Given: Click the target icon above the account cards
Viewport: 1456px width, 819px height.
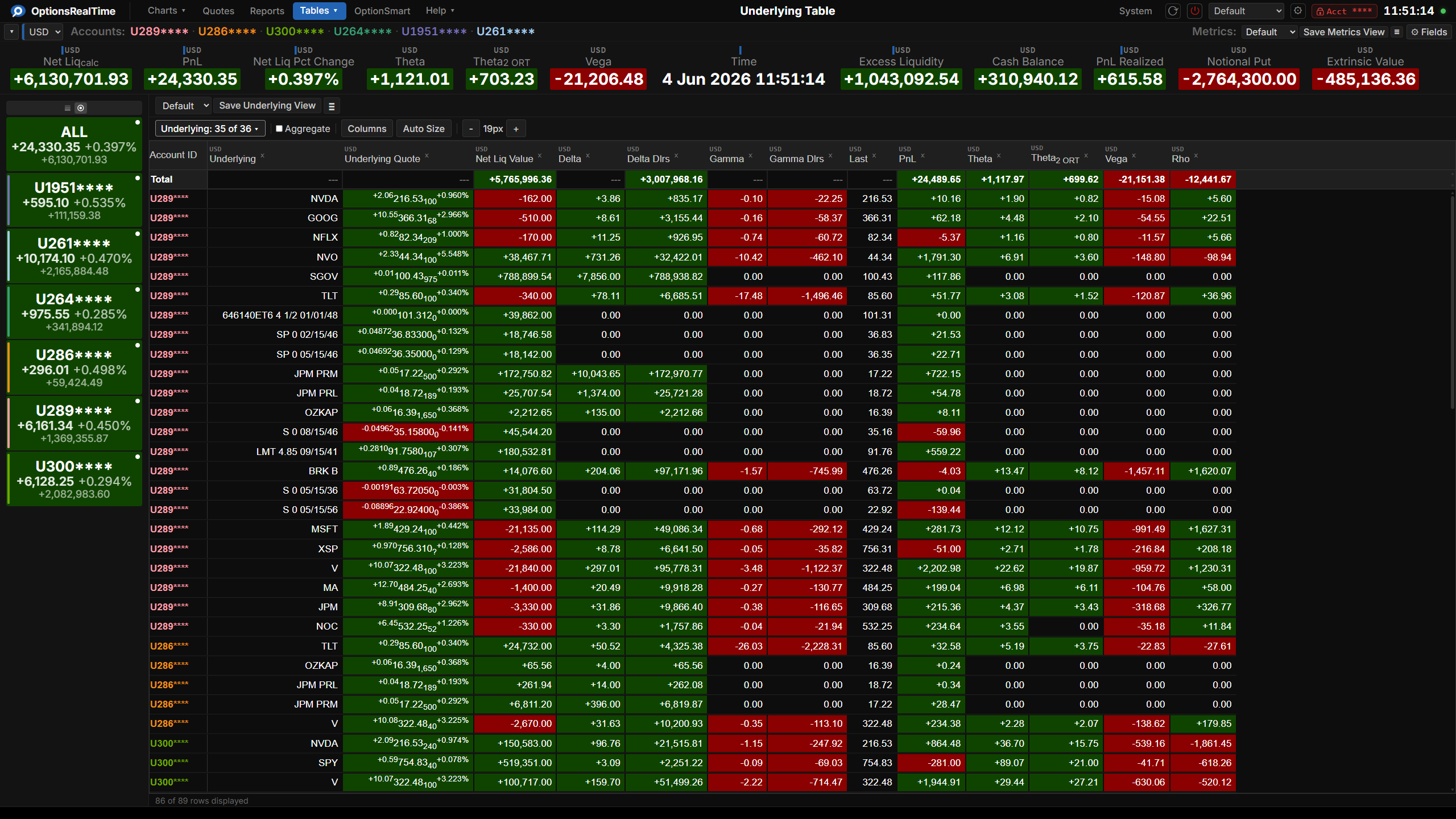Looking at the screenshot, I should pos(81,108).
